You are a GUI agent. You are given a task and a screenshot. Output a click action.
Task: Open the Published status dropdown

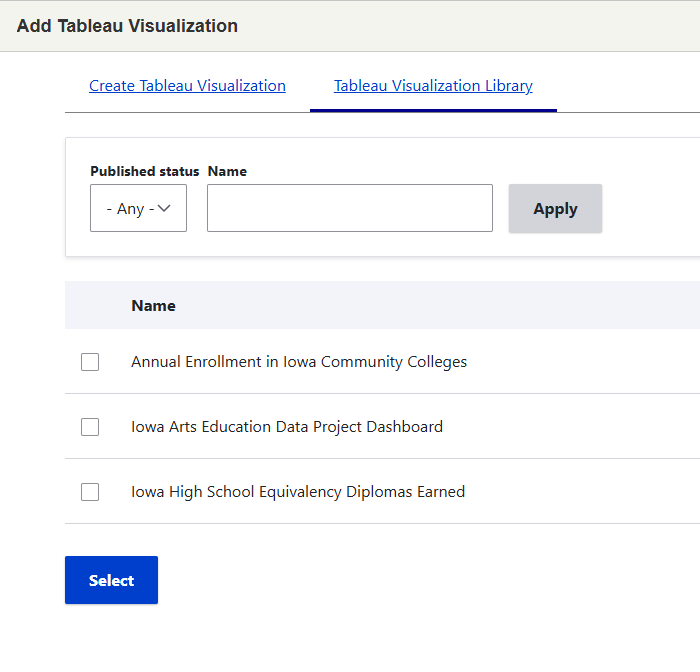[x=138, y=208]
